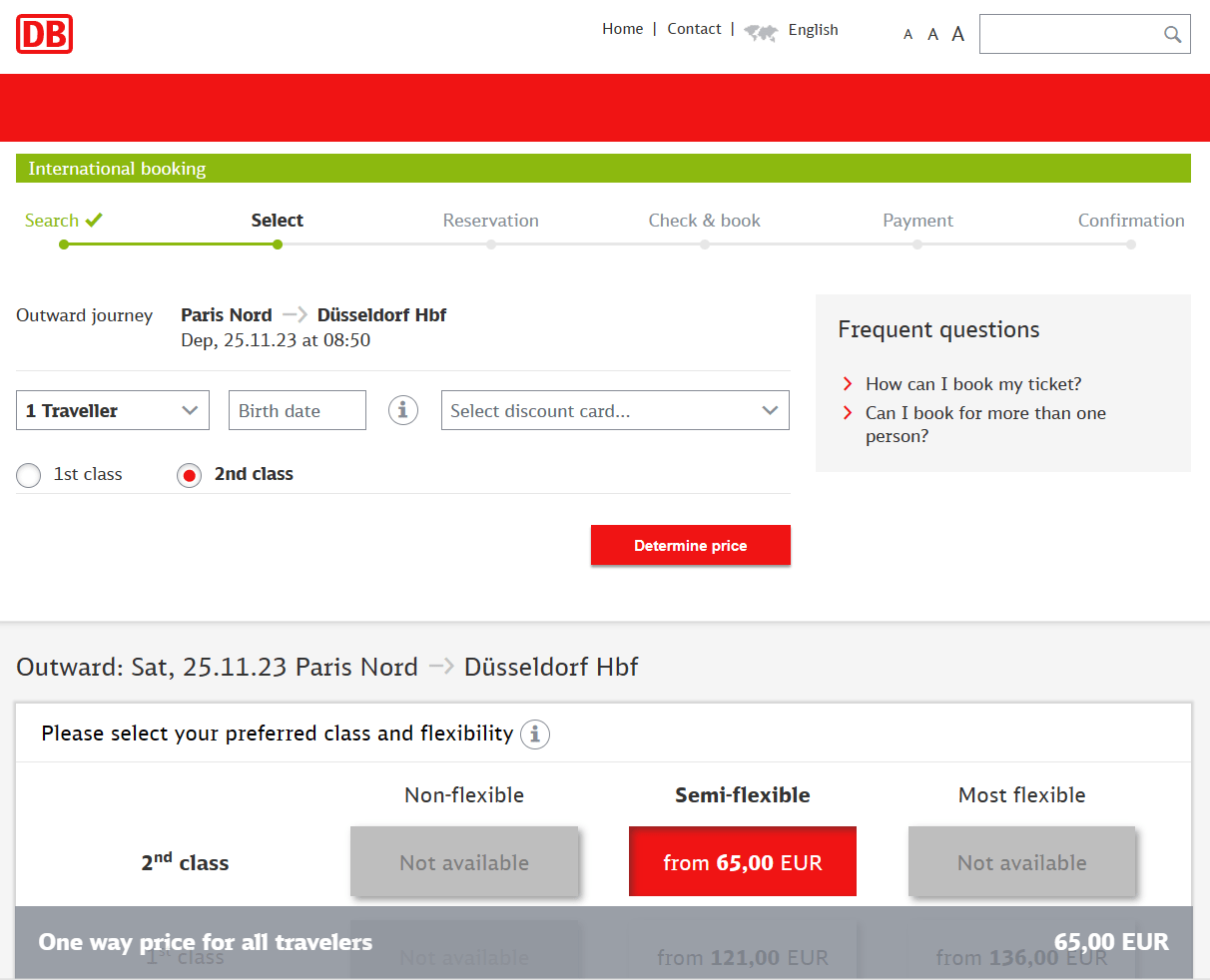Viewport: 1210px width, 980px height.
Task: Click the top search input field
Action: 1085,34
